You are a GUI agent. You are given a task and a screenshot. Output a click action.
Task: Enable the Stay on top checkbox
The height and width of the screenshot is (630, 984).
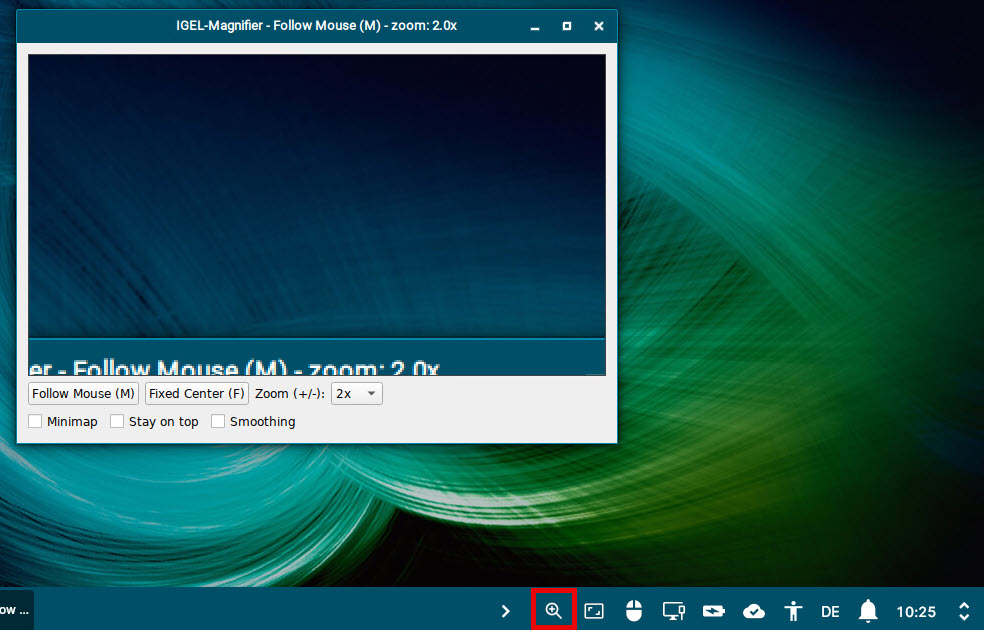click(118, 422)
